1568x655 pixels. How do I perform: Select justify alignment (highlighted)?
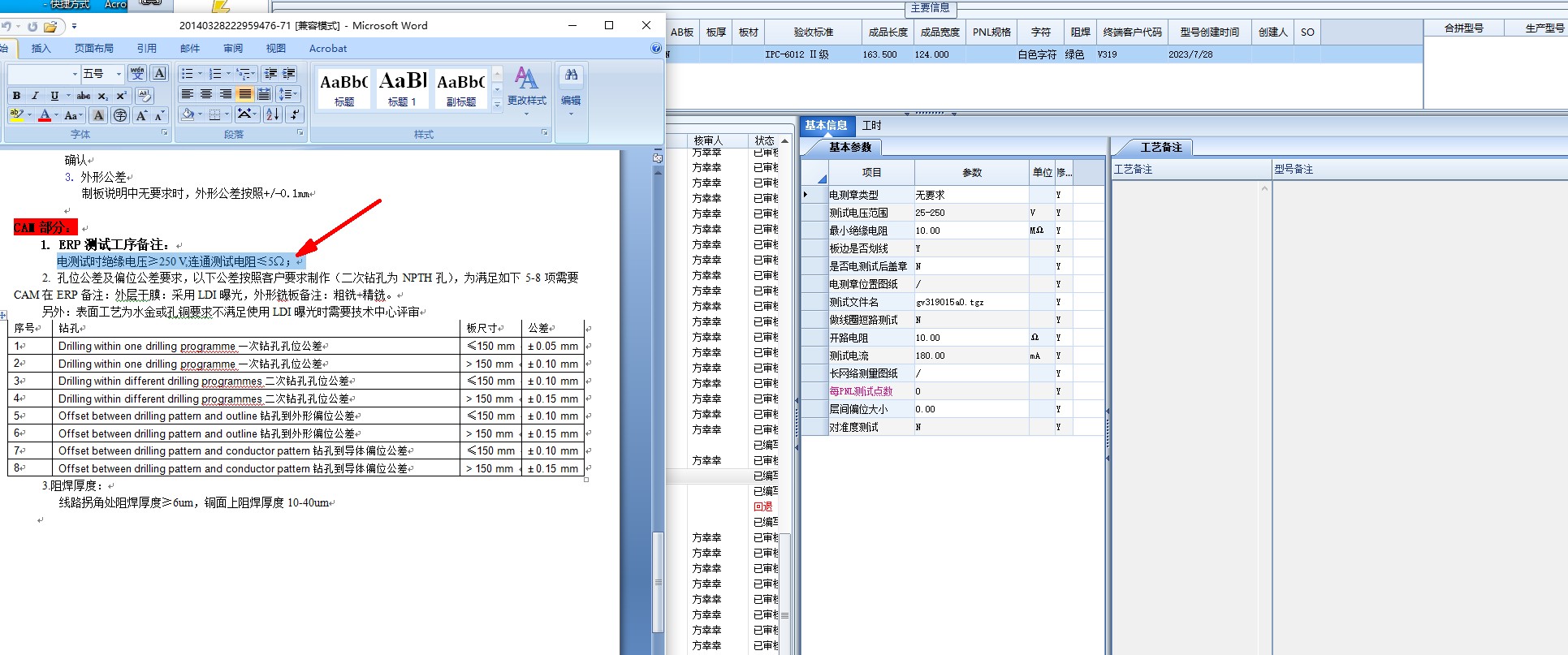pos(244,94)
